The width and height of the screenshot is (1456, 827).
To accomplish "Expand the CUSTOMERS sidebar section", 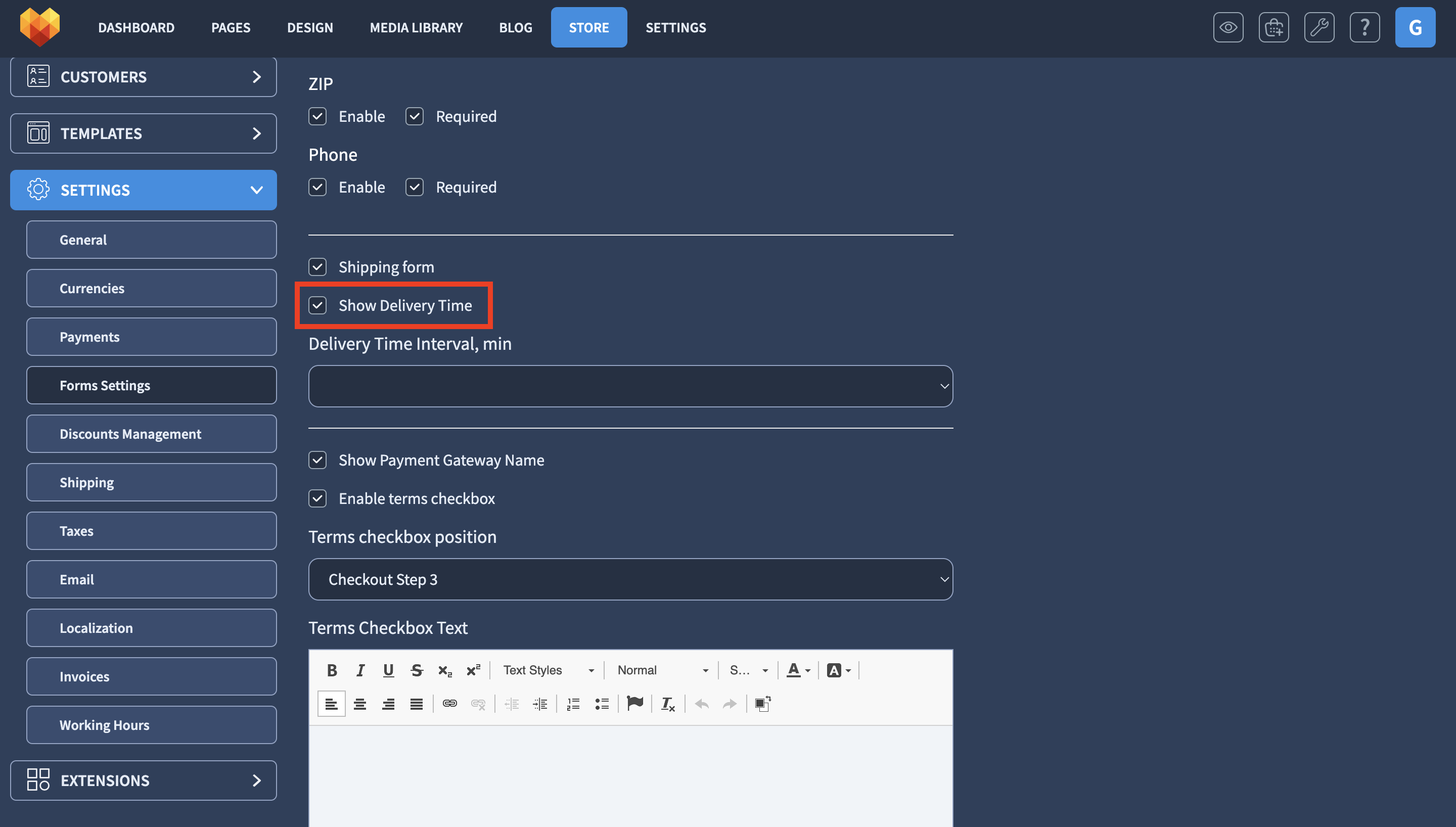I will 143,77.
